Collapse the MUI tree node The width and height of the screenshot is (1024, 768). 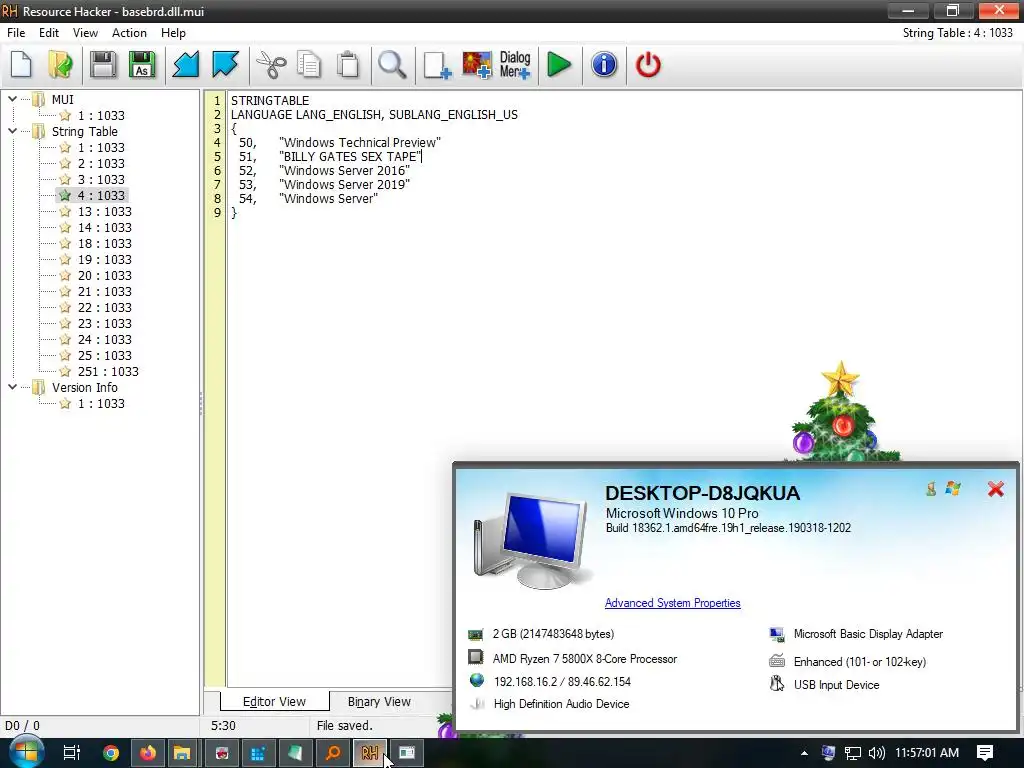[12, 99]
